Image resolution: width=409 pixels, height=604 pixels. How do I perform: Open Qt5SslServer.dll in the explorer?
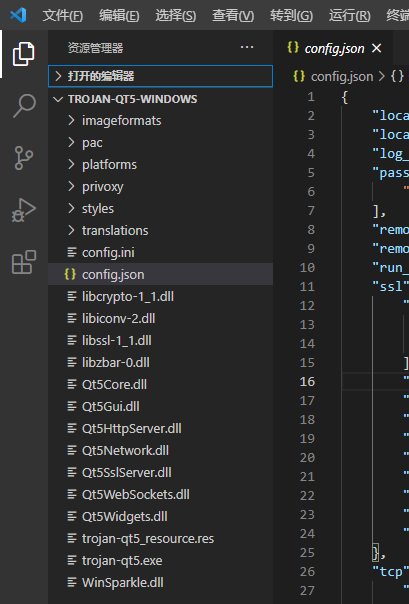click(x=161, y=472)
